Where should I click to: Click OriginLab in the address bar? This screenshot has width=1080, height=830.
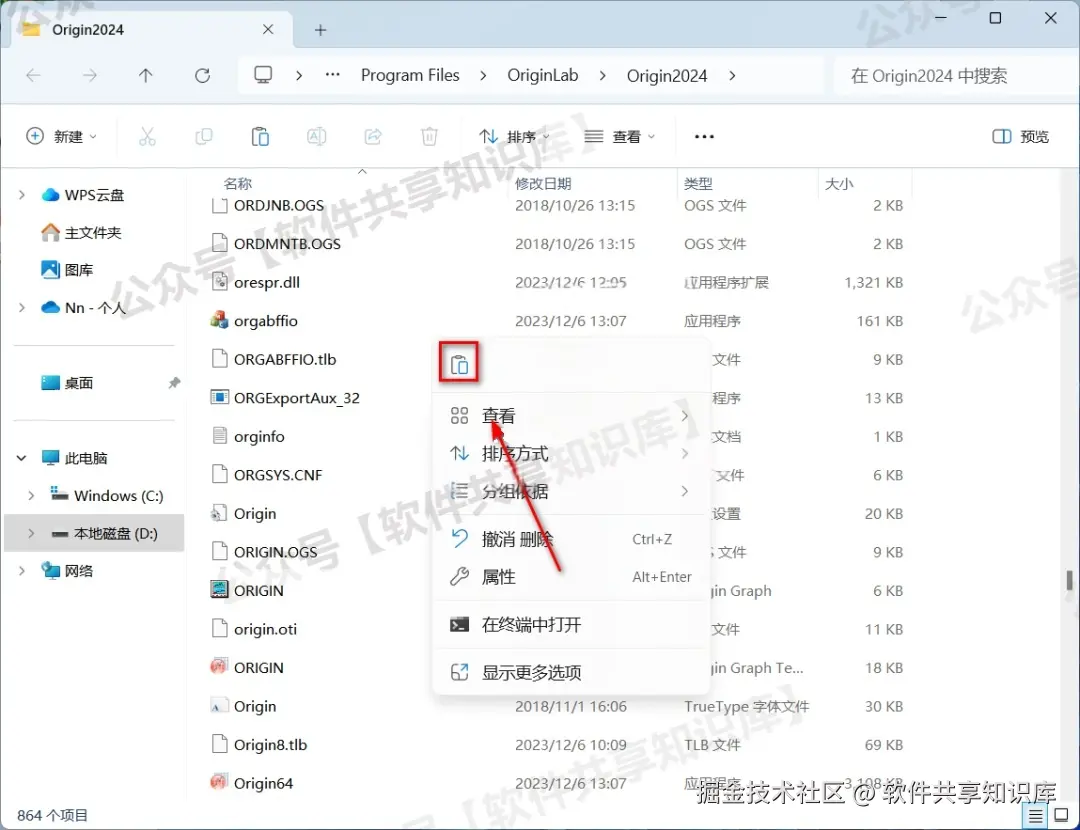coord(543,75)
